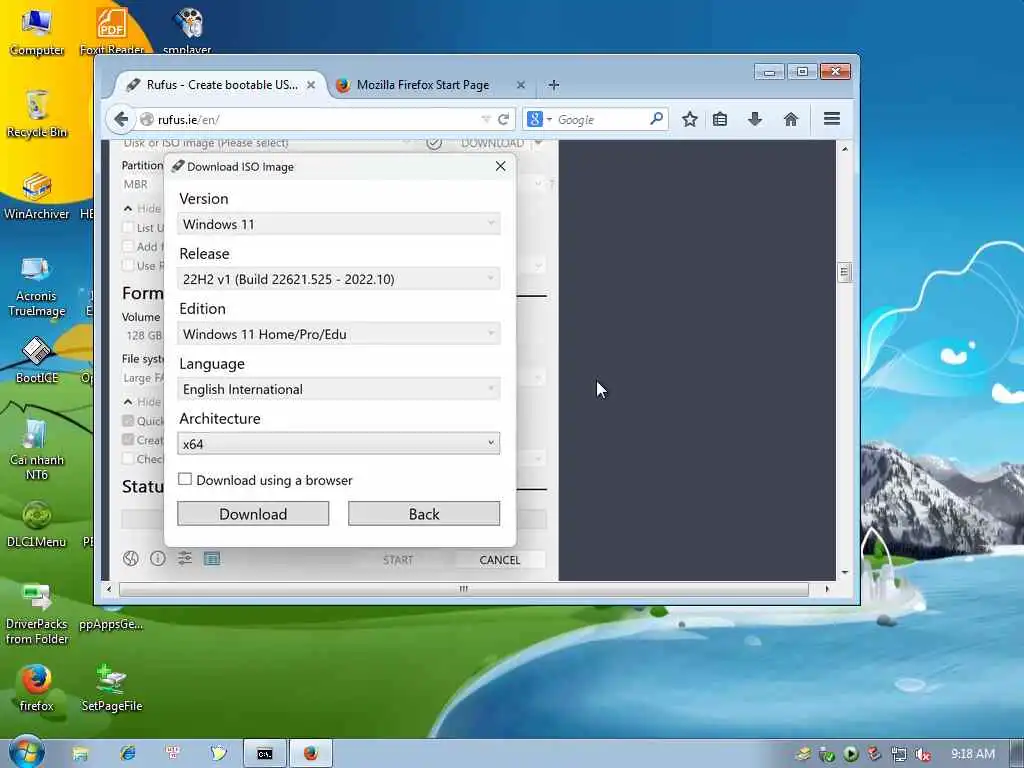This screenshot has height=768, width=1024.
Task: Collapse Hide advanced format options
Action: 128,402
